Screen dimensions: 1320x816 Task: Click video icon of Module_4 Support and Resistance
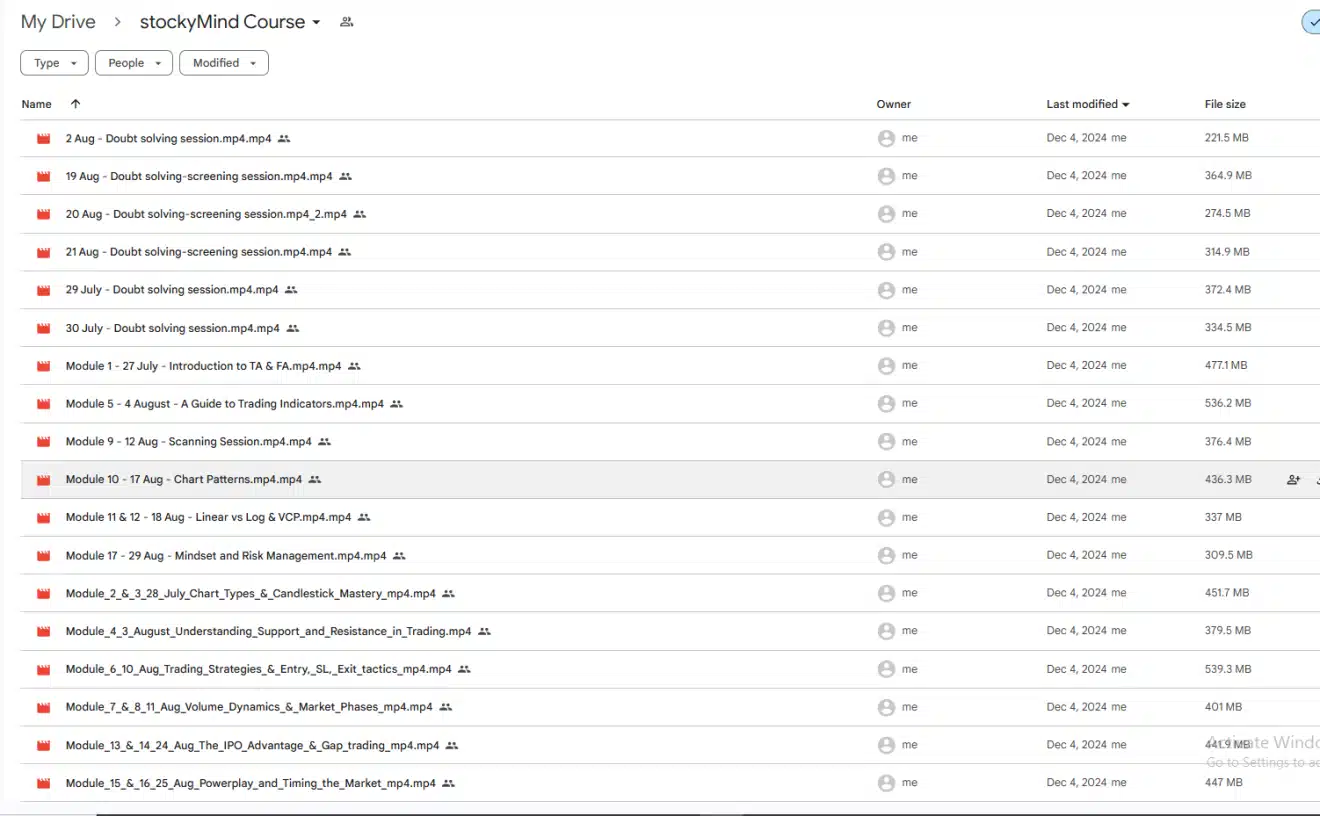[x=43, y=633]
